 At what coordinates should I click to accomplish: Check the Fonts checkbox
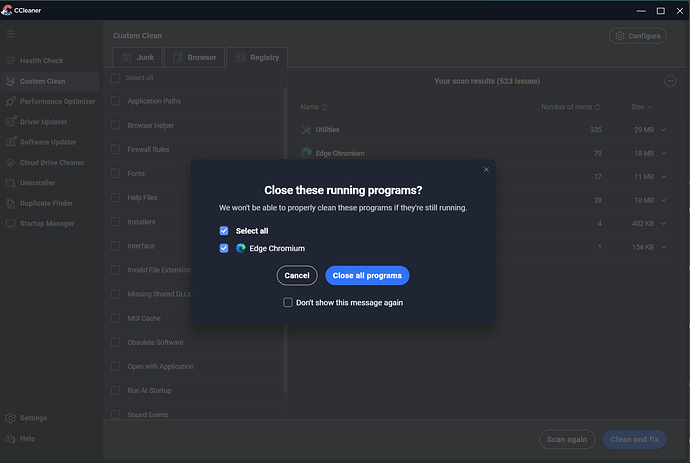115,173
